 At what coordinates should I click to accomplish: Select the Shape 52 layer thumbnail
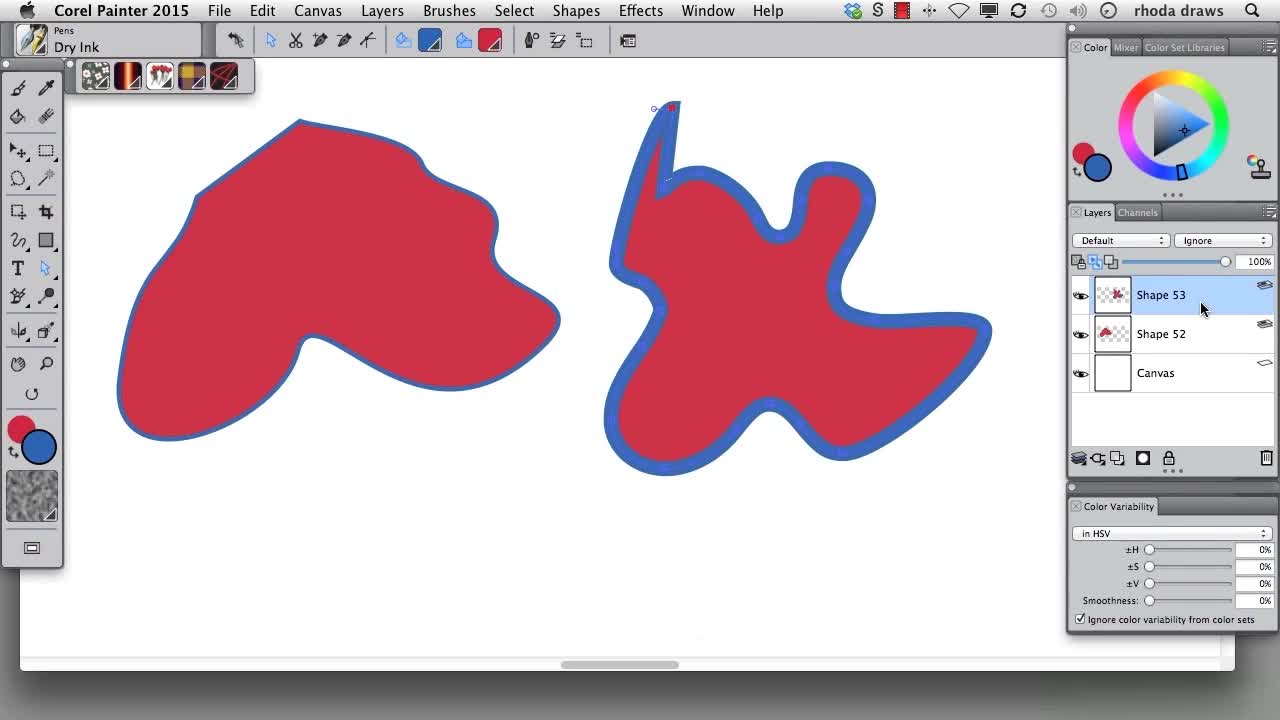[1113, 334]
